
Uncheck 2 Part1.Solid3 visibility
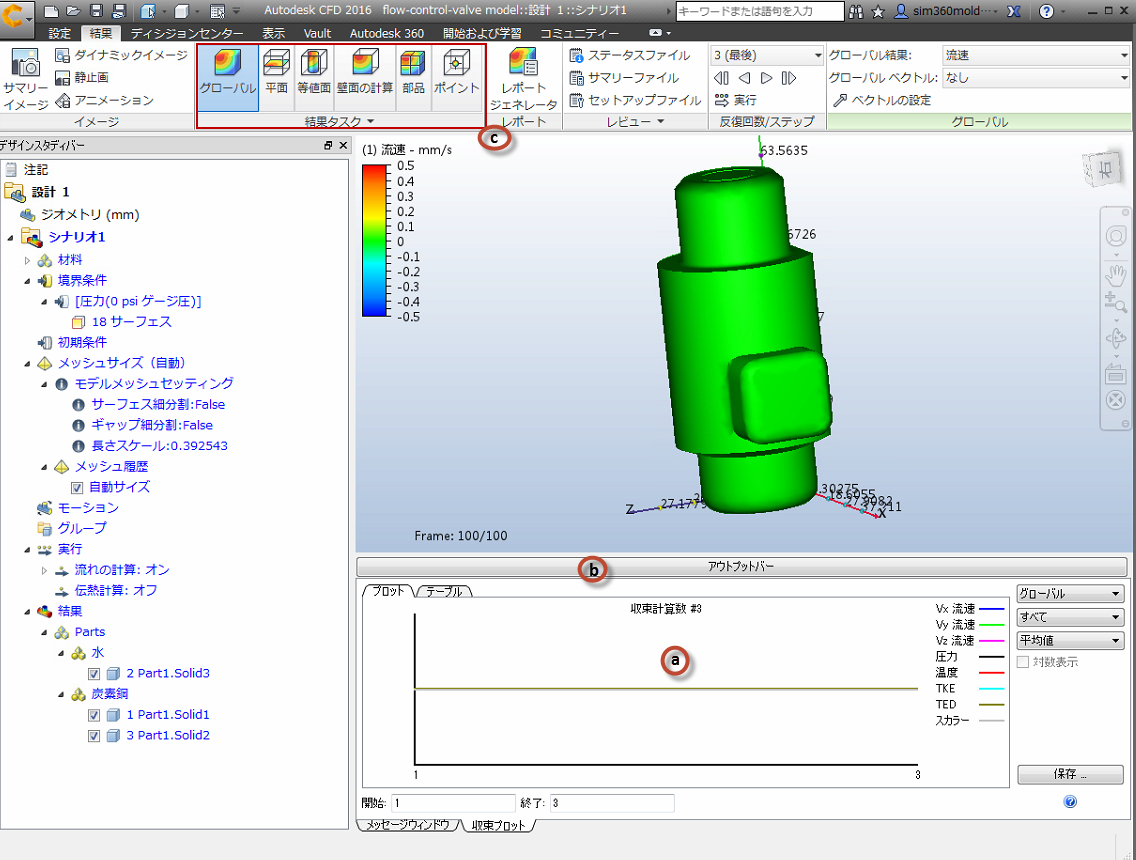click(x=94, y=674)
